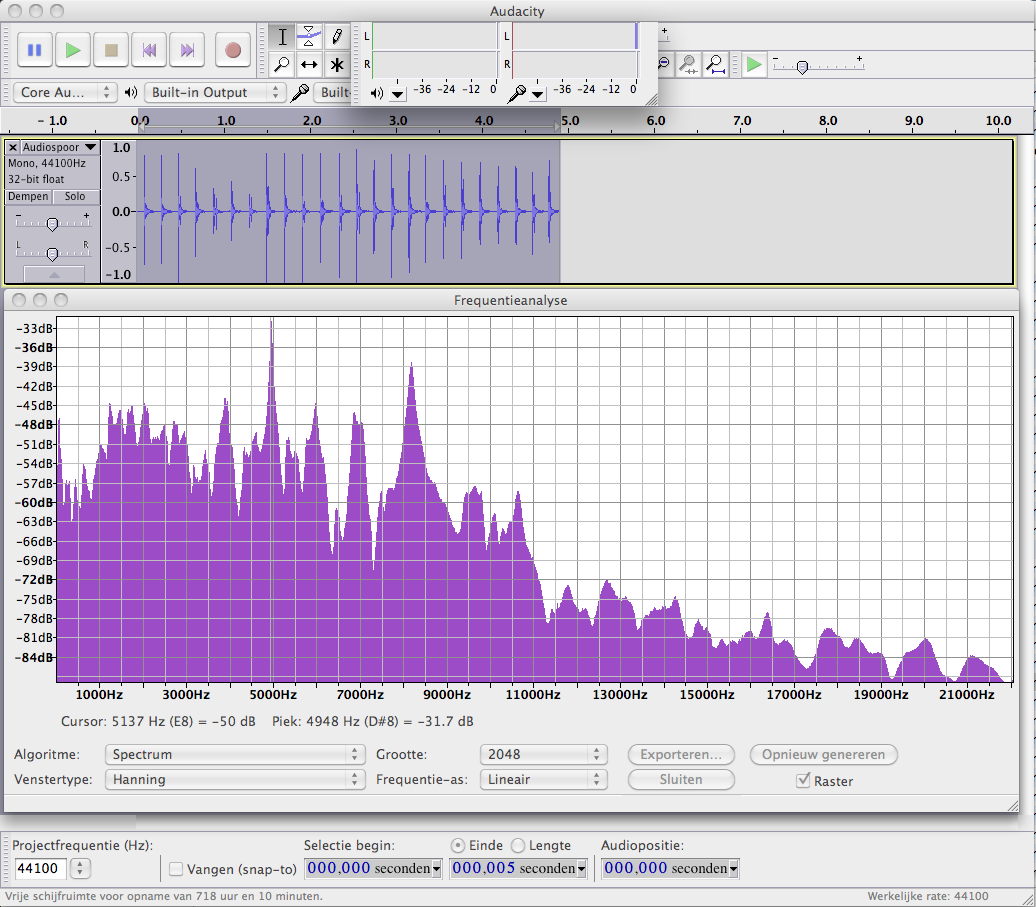Screen dimensions: 1036x907
Task: Click the Sluiten button
Action: [681, 779]
